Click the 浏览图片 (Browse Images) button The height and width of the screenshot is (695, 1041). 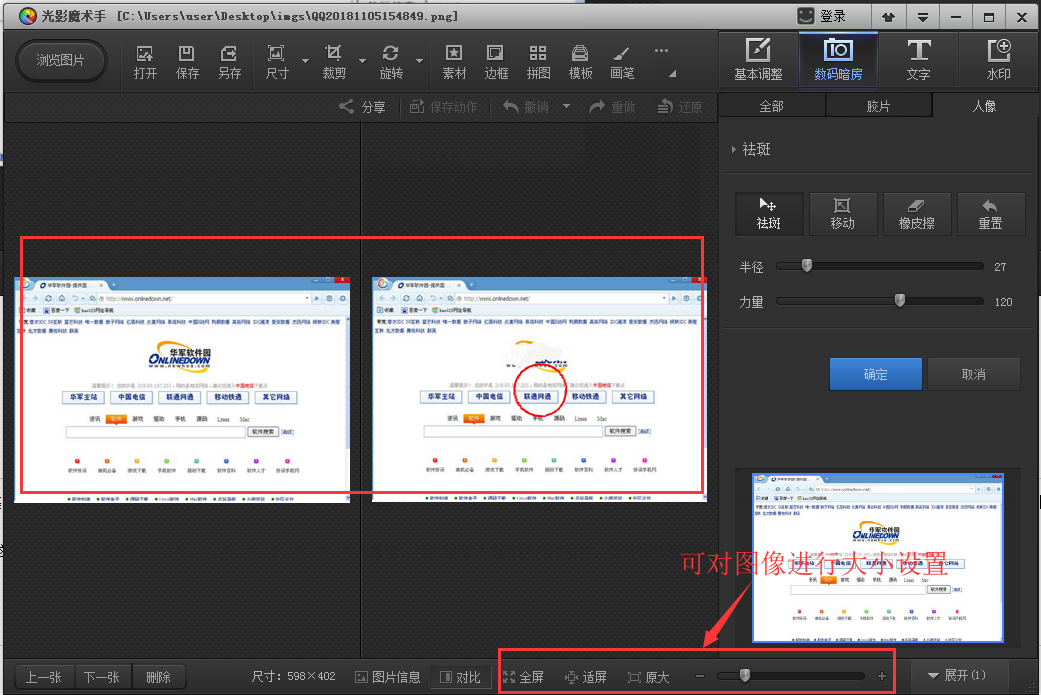point(61,60)
